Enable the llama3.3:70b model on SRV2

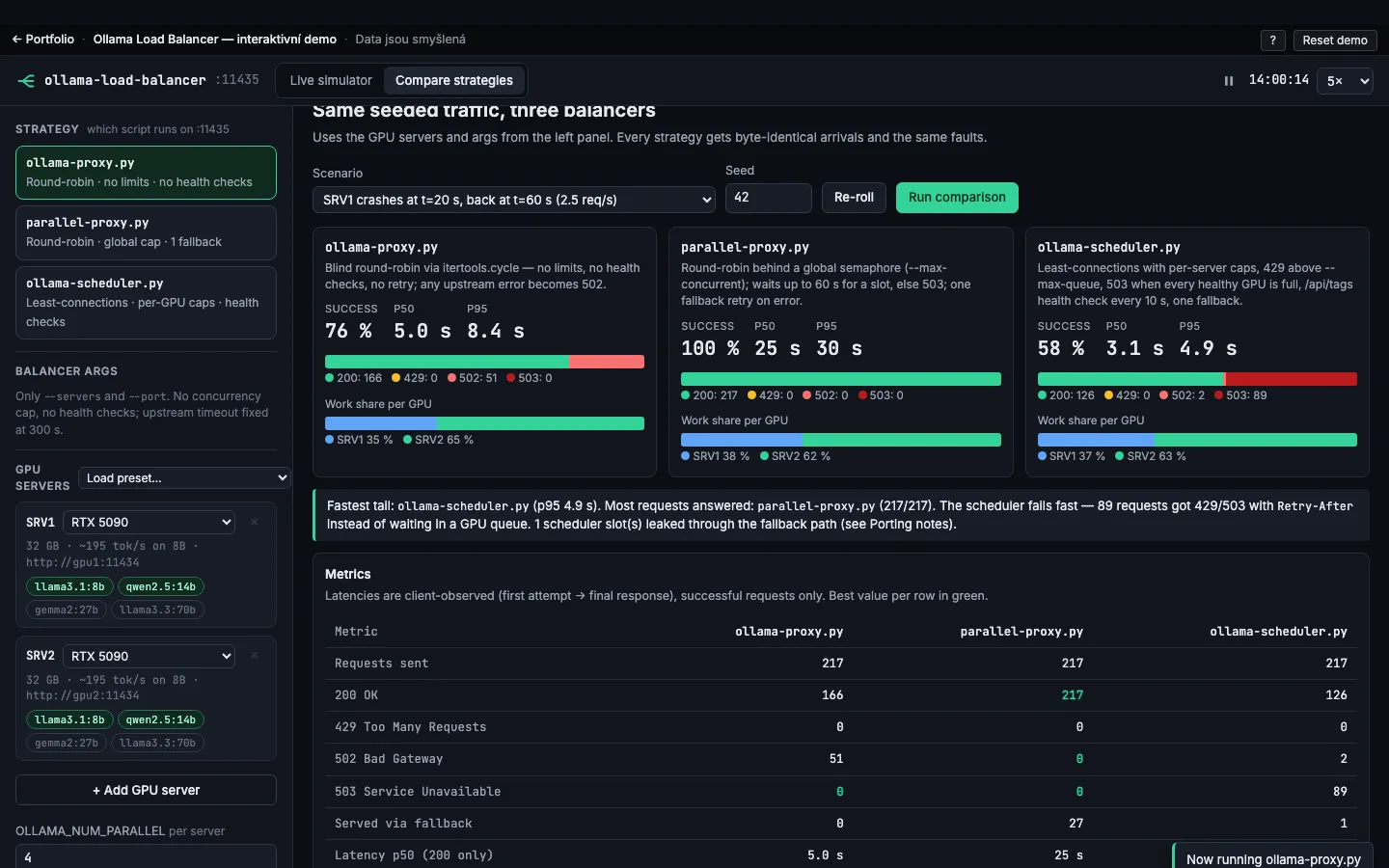tap(157, 743)
